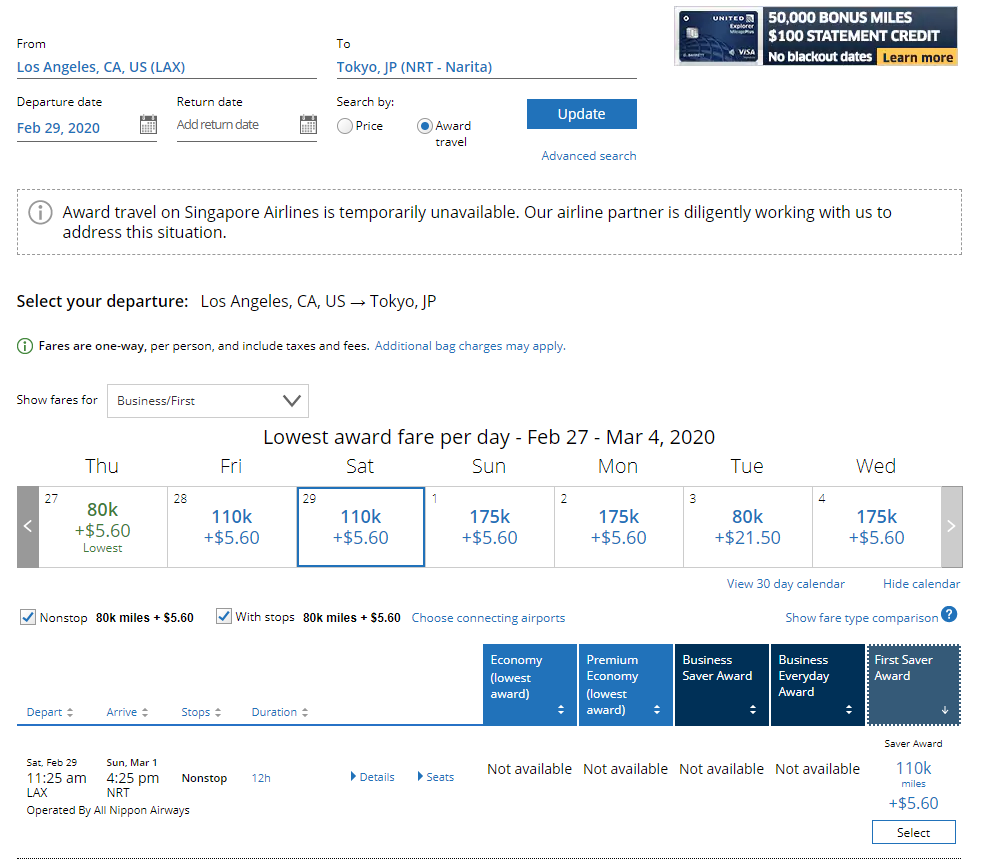This screenshot has width=1007, height=866.
Task: Select the Price search radio button
Action: tap(345, 126)
